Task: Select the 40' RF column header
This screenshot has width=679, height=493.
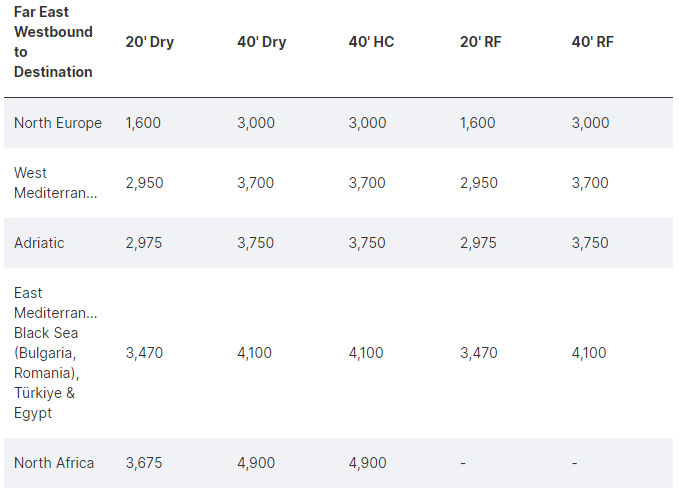Action: click(592, 42)
